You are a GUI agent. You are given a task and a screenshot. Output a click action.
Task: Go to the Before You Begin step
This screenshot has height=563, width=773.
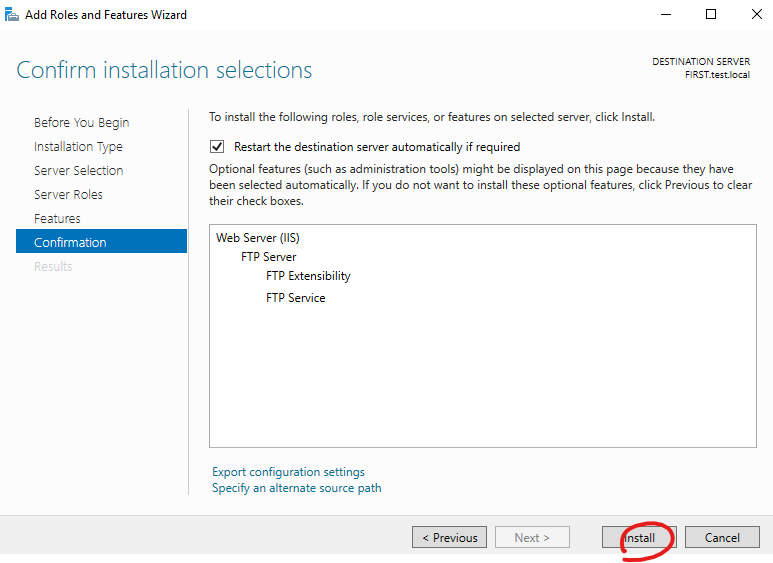(81, 122)
